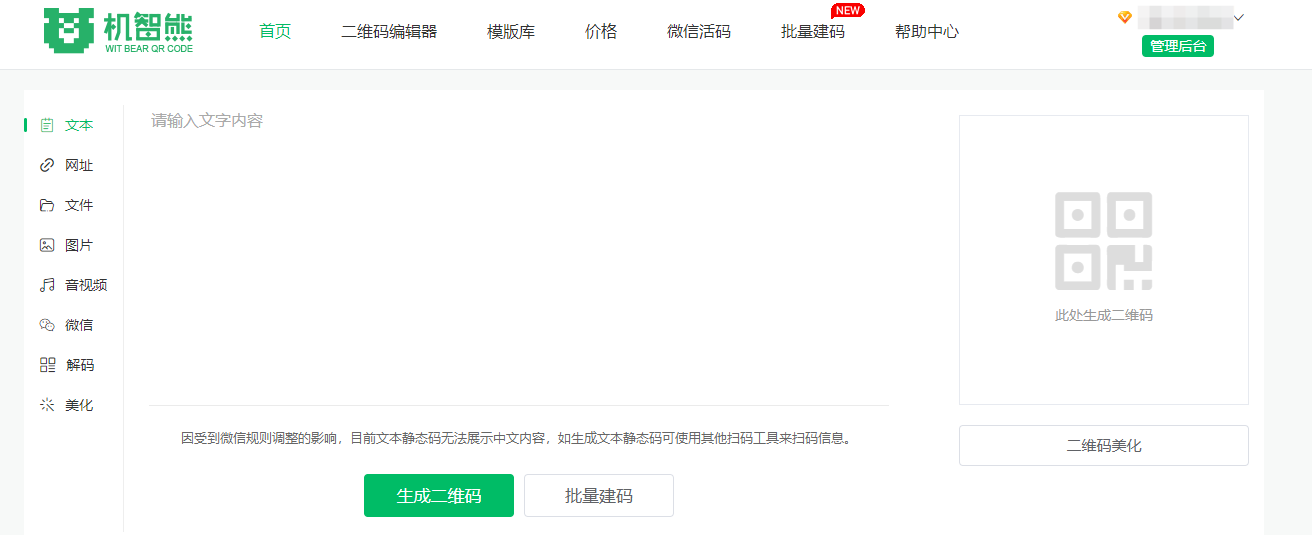Open the 管理后台 admin console button
The height and width of the screenshot is (535, 1312).
1177,46
